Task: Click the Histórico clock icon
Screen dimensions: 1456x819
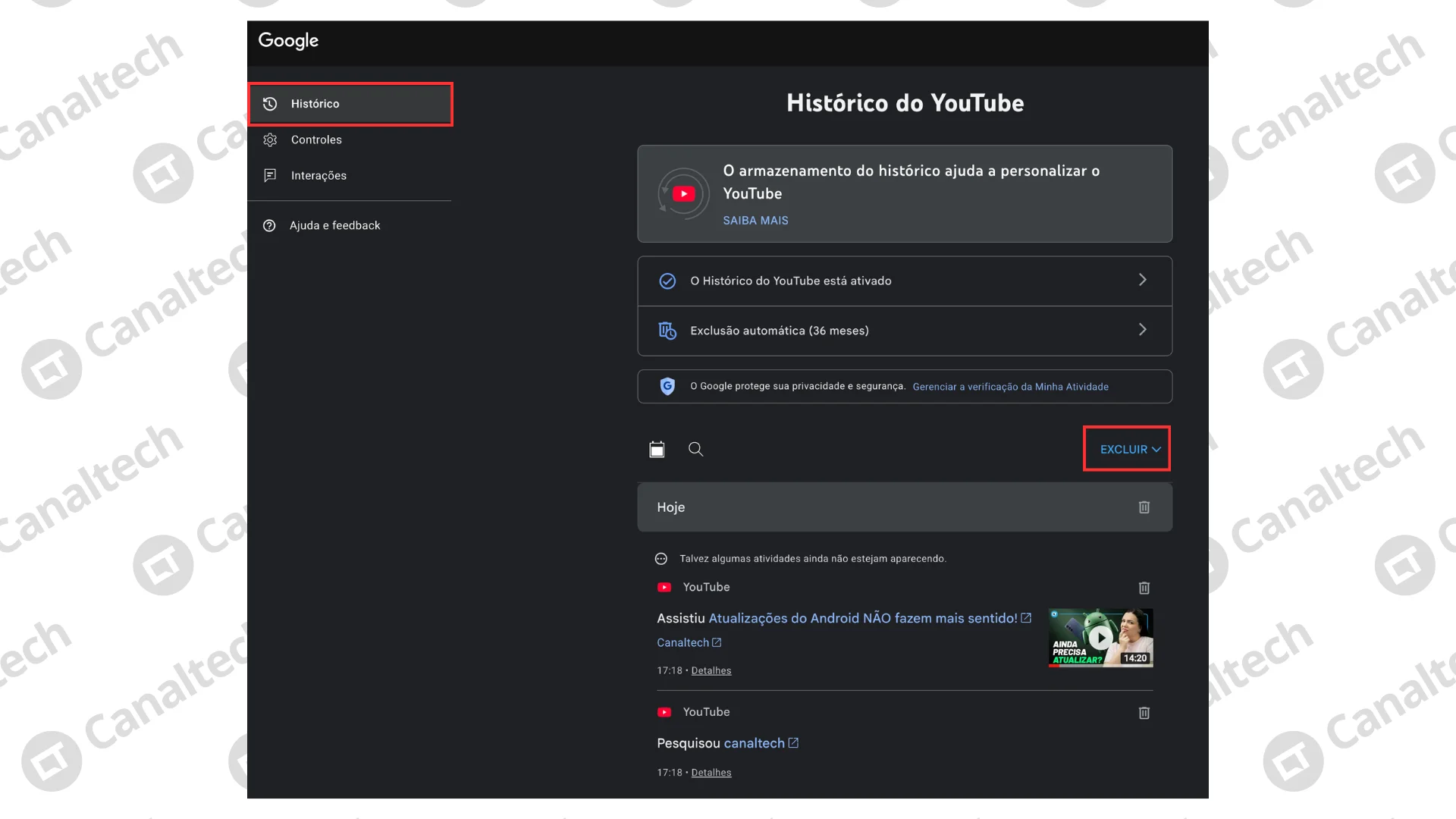Action: click(x=270, y=104)
